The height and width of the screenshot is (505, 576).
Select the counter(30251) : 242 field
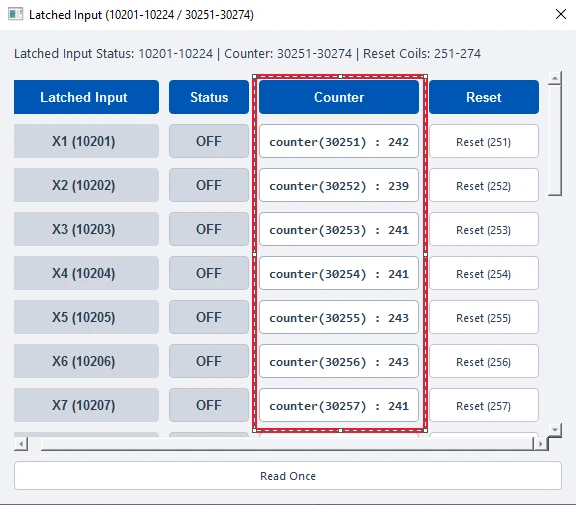click(339, 141)
